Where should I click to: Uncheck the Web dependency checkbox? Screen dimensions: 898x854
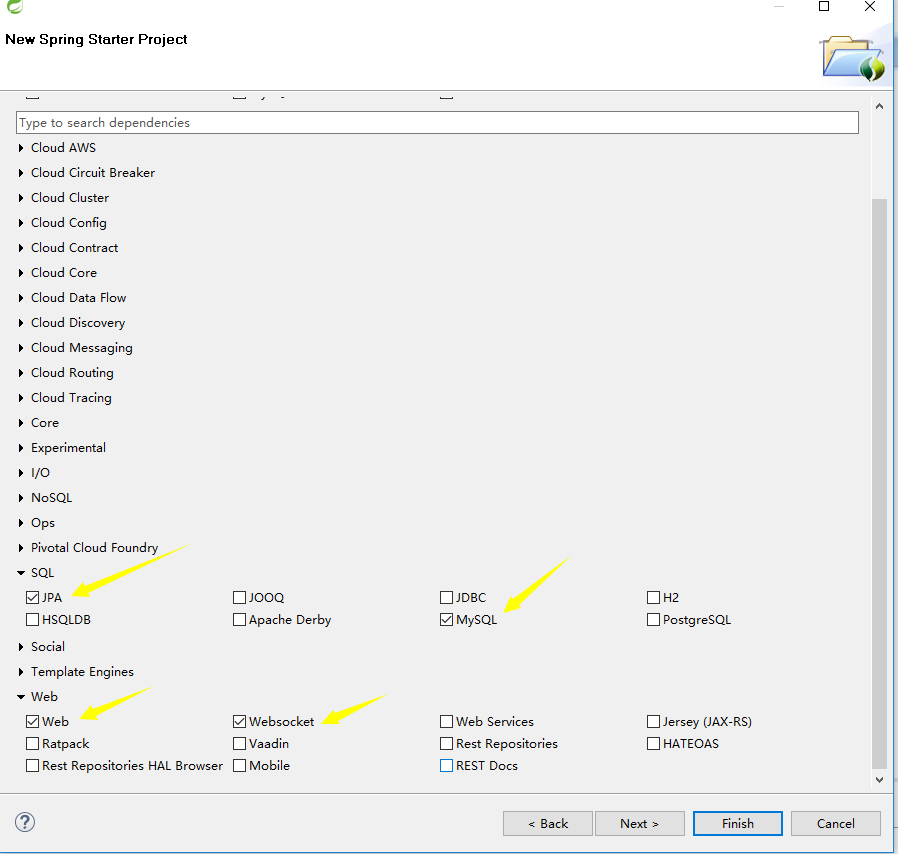(32, 721)
